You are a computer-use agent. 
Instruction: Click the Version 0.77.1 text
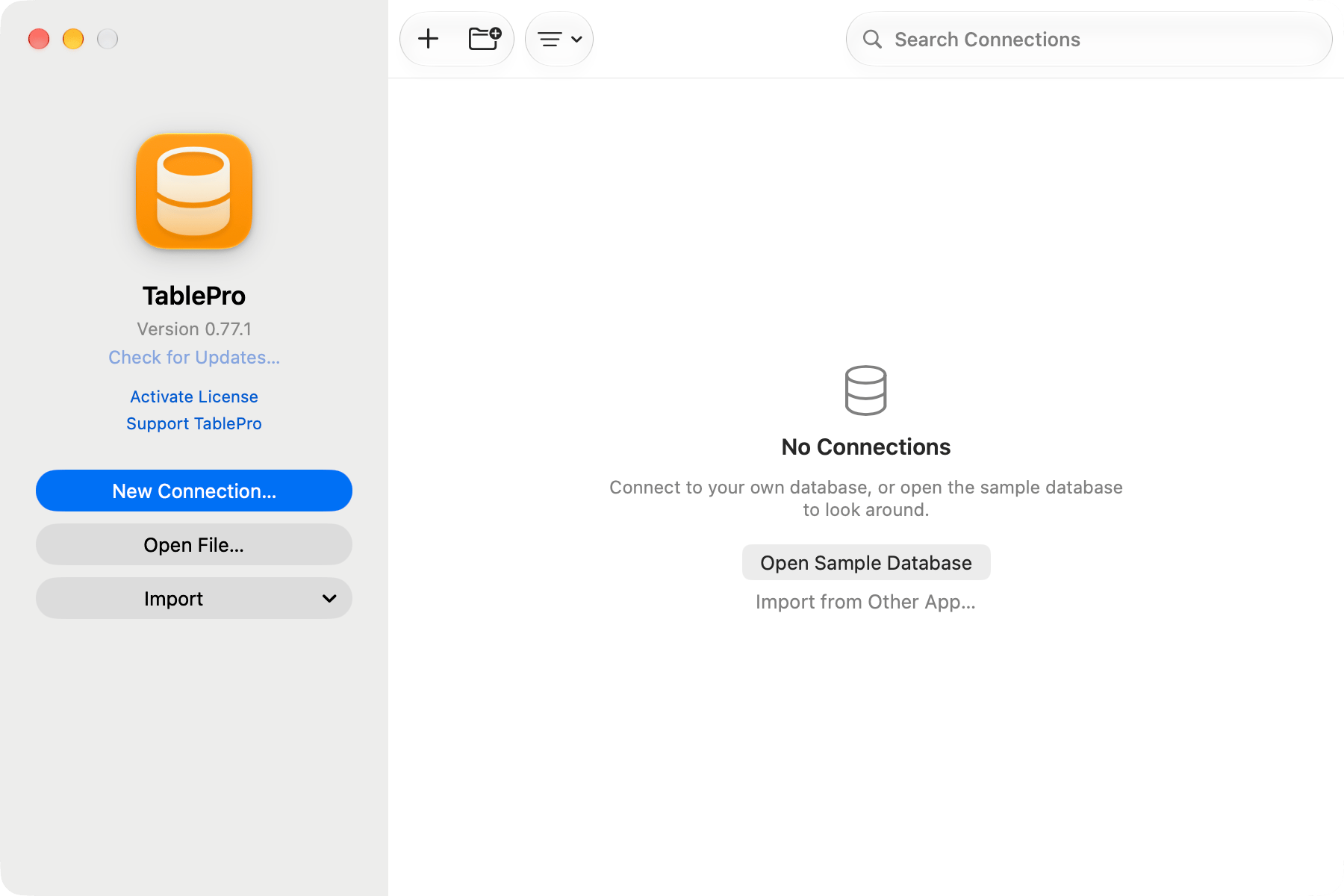coord(194,329)
